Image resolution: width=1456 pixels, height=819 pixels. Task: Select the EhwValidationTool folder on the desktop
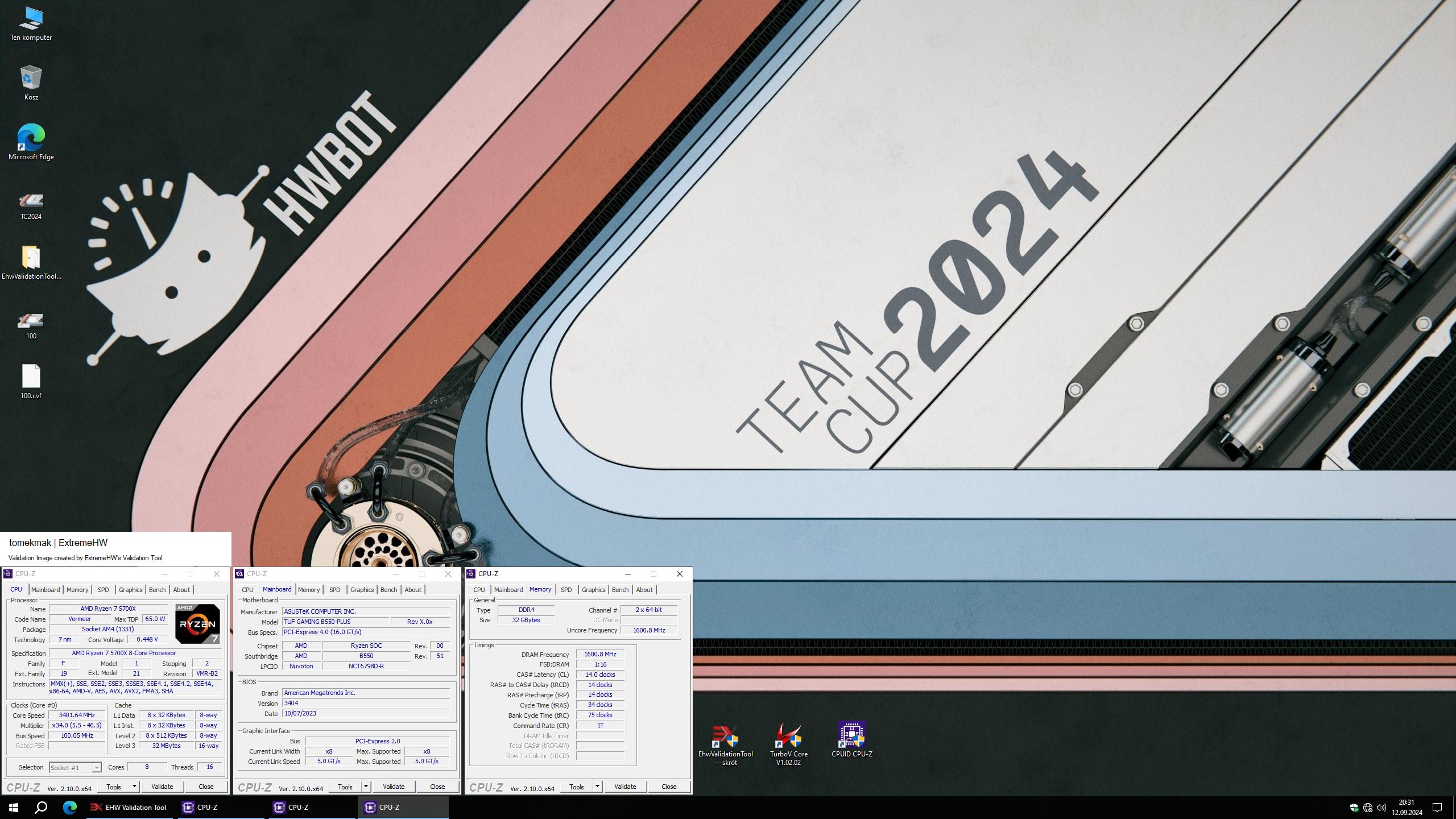(31, 263)
